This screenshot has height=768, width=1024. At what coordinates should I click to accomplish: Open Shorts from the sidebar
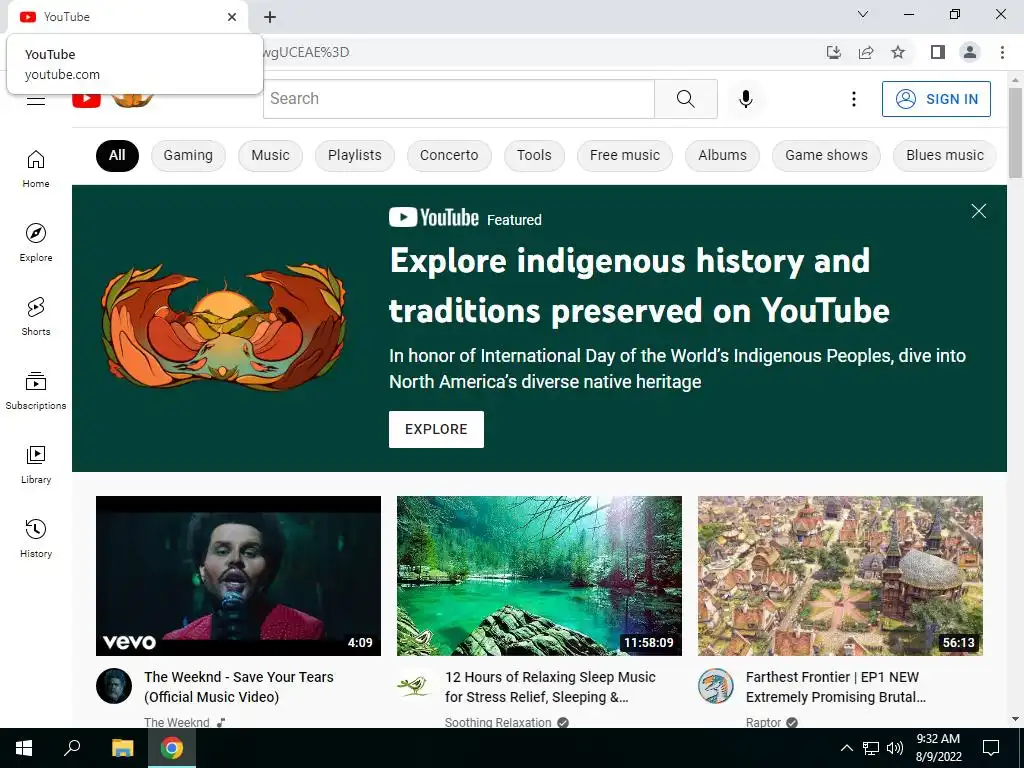35,316
